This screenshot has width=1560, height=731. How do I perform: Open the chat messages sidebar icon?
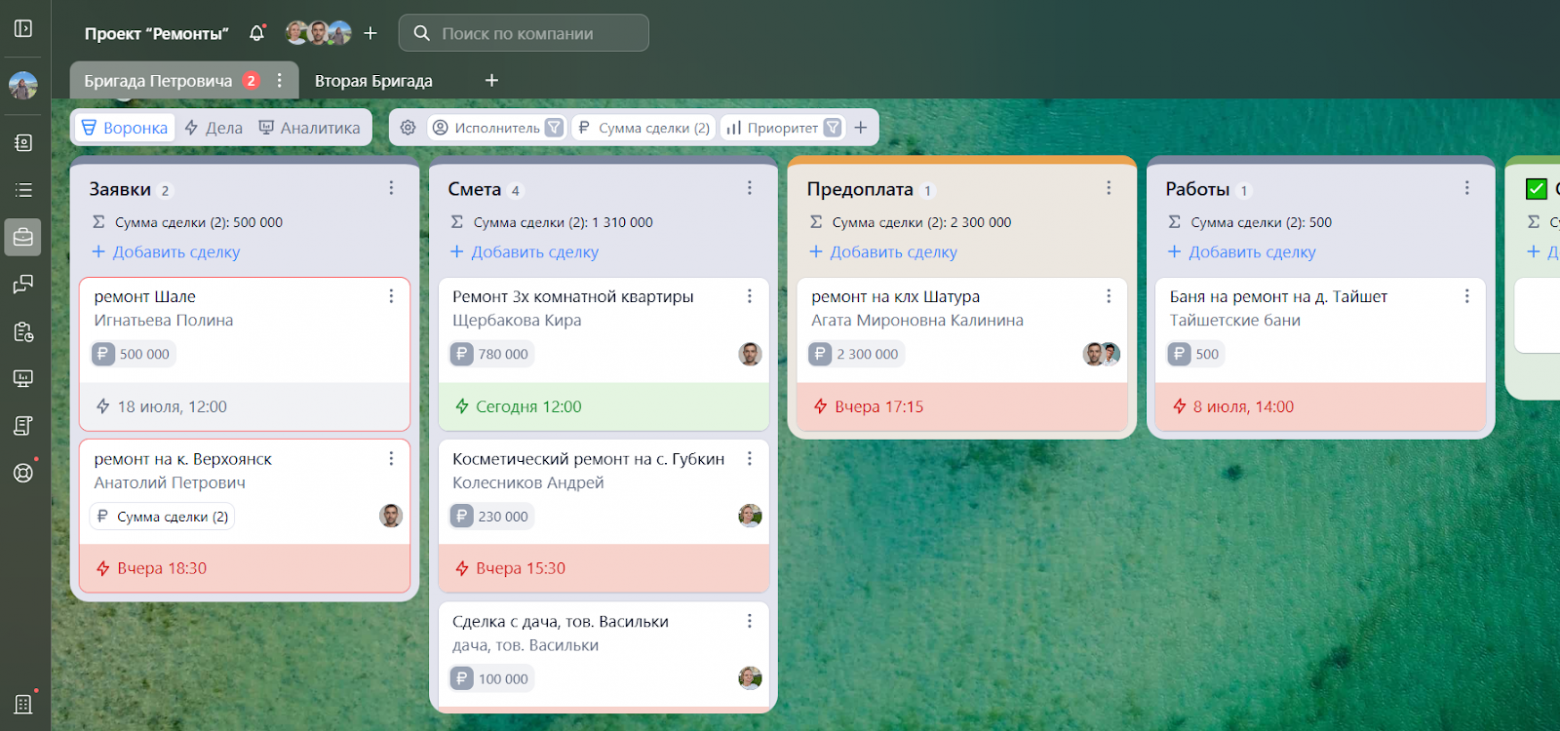click(x=23, y=285)
